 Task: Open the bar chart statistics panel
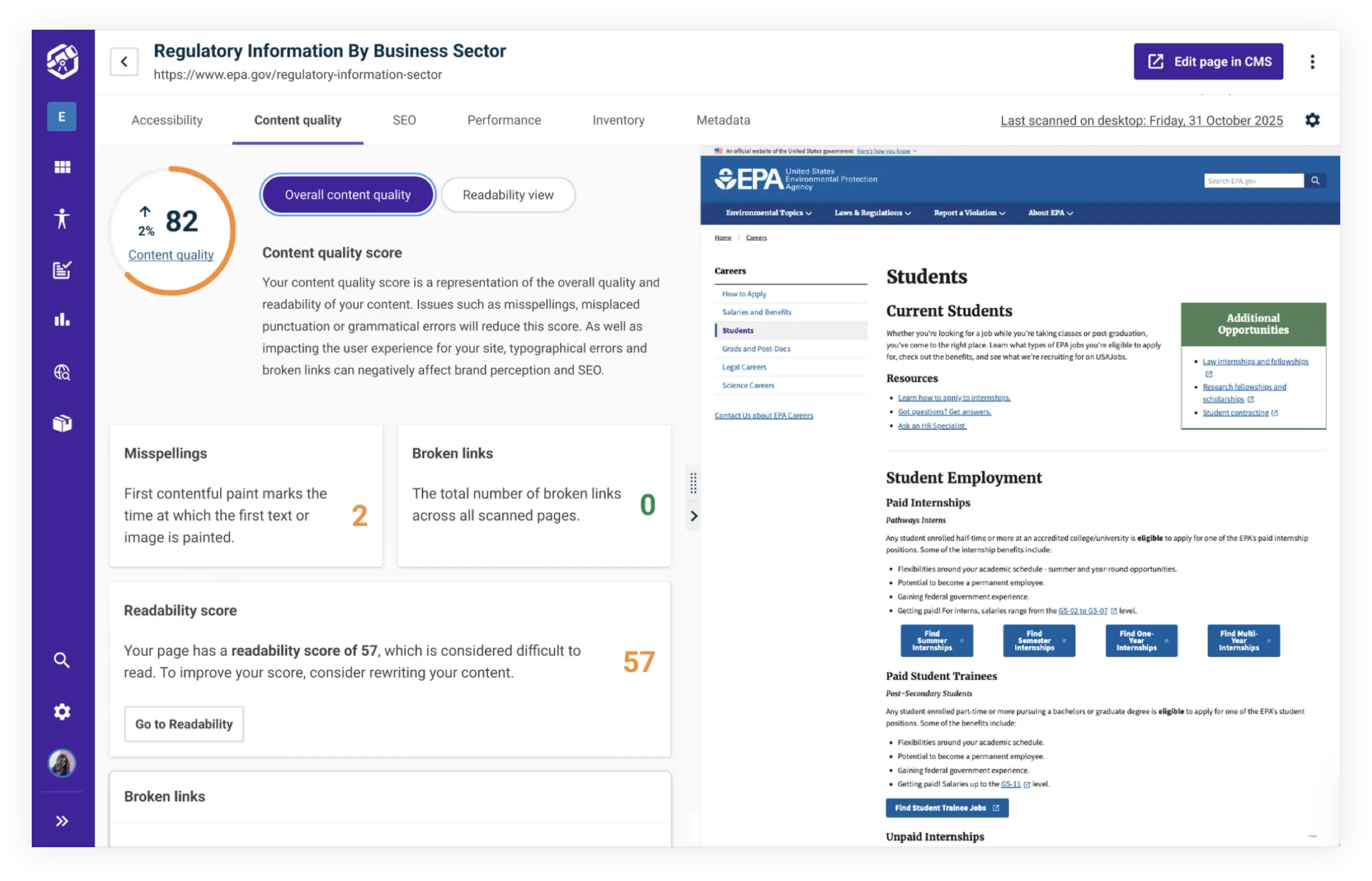62,319
